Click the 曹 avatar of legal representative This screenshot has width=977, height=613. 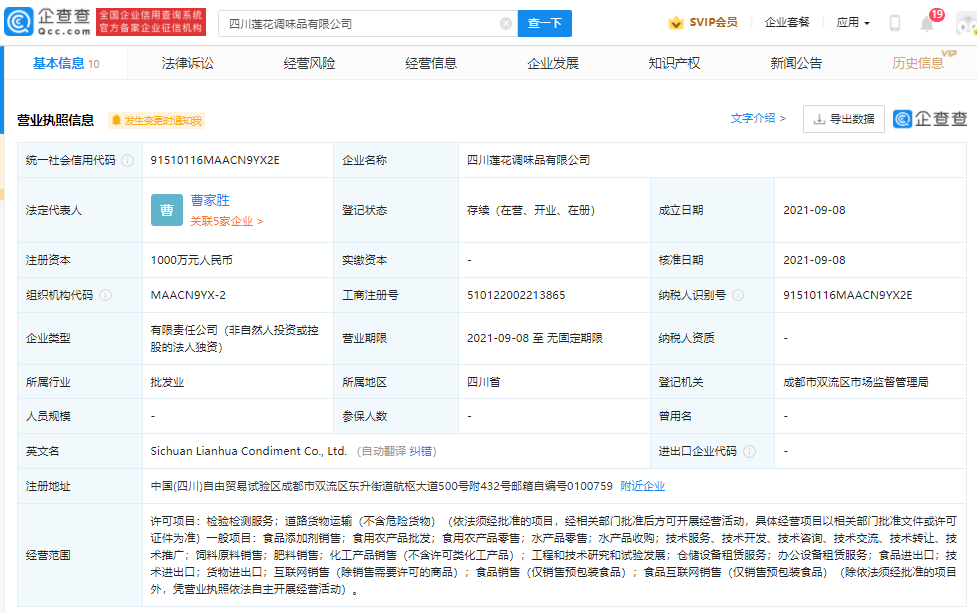[x=166, y=210]
